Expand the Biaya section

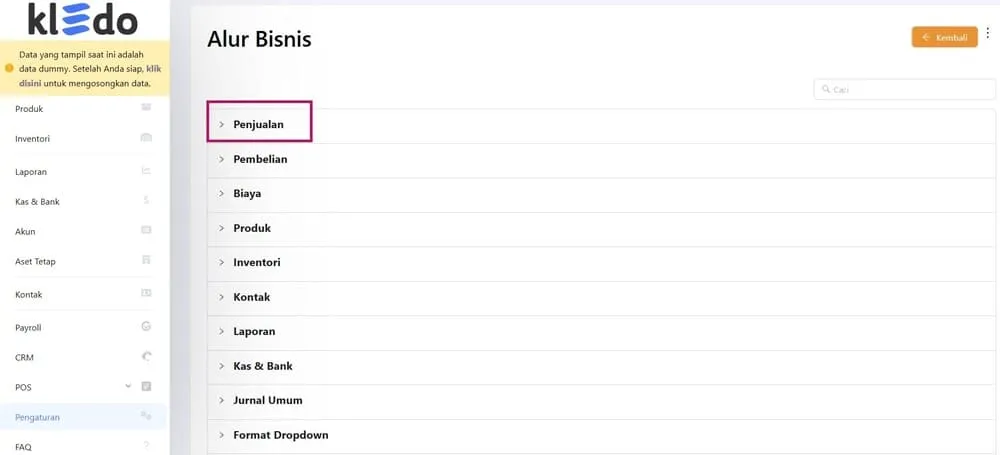(247, 194)
